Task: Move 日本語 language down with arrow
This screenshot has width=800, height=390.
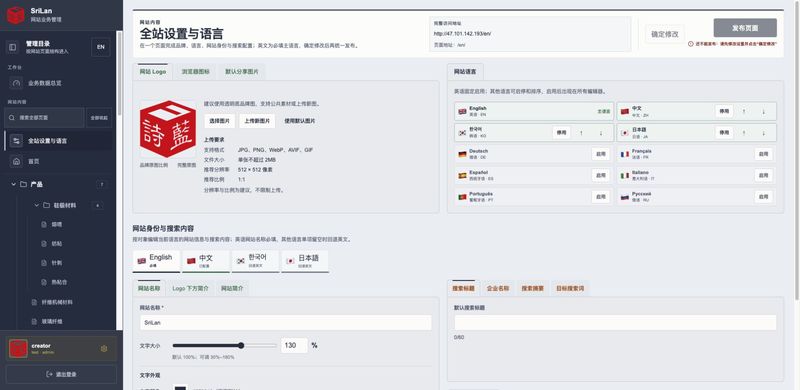Action: tap(764, 133)
